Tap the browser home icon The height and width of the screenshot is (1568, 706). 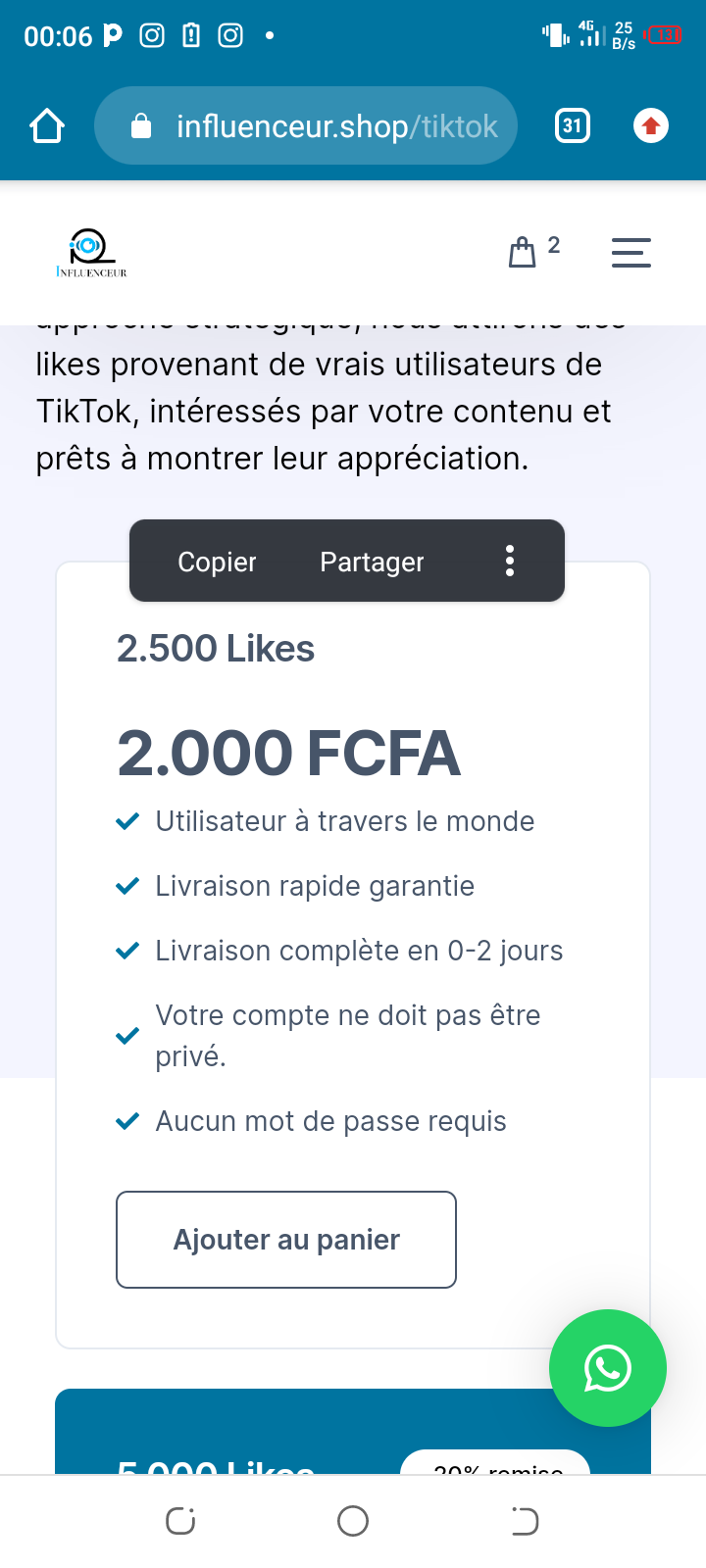tap(47, 126)
